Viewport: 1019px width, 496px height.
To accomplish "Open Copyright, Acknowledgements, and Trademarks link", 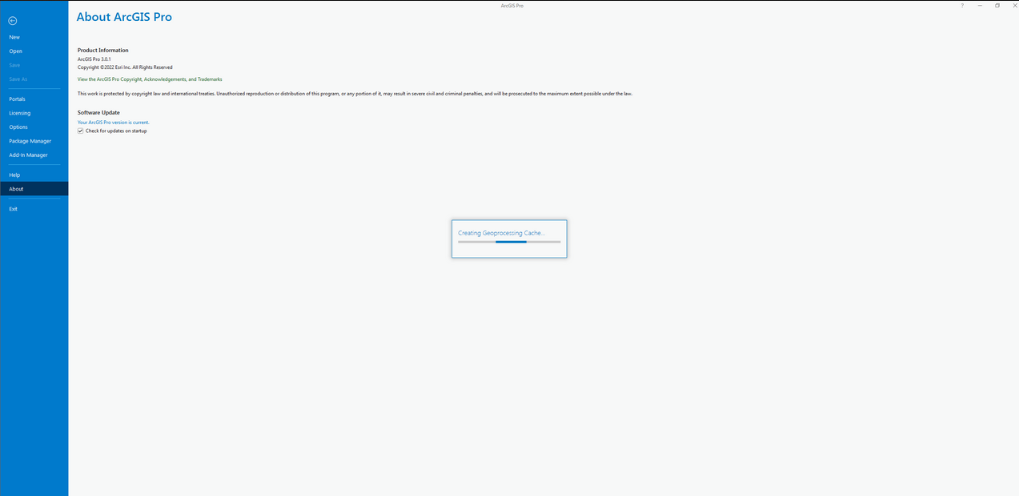I will [x=150, y=79].
